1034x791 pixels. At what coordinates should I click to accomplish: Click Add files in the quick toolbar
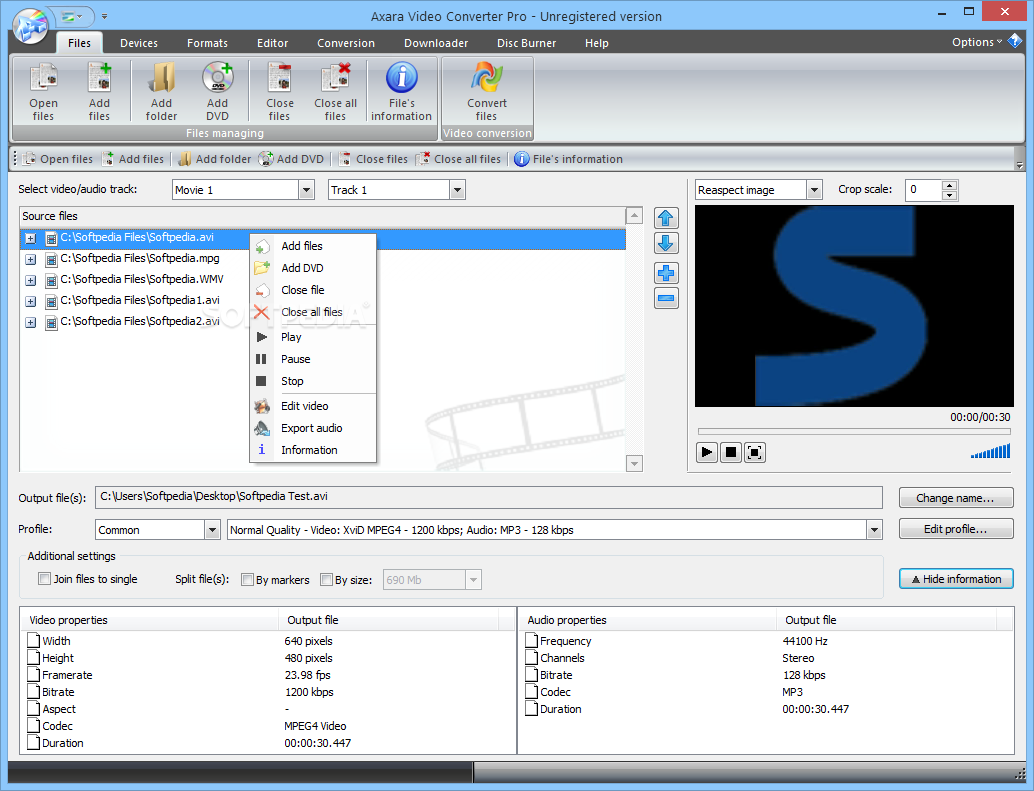[133, 159]
